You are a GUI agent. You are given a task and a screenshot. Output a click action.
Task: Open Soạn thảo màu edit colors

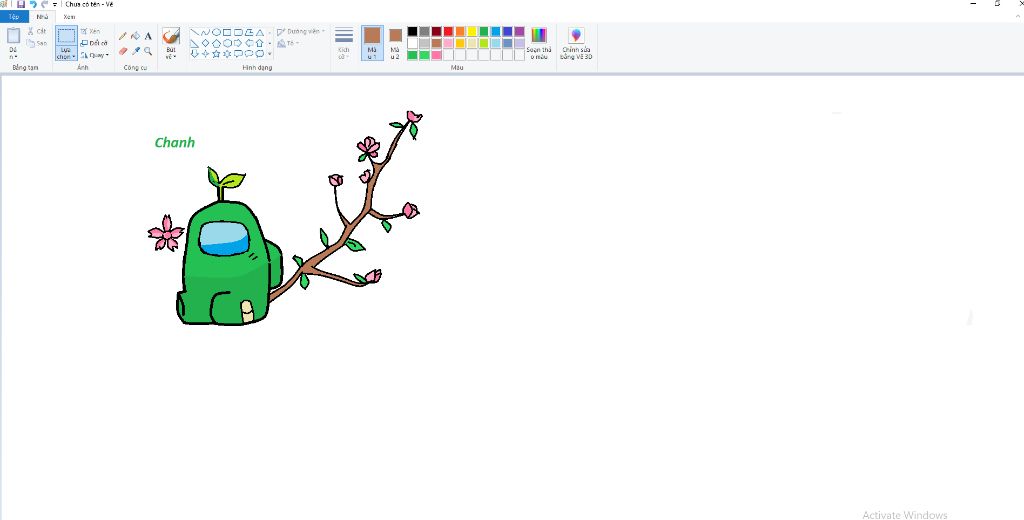539,43
